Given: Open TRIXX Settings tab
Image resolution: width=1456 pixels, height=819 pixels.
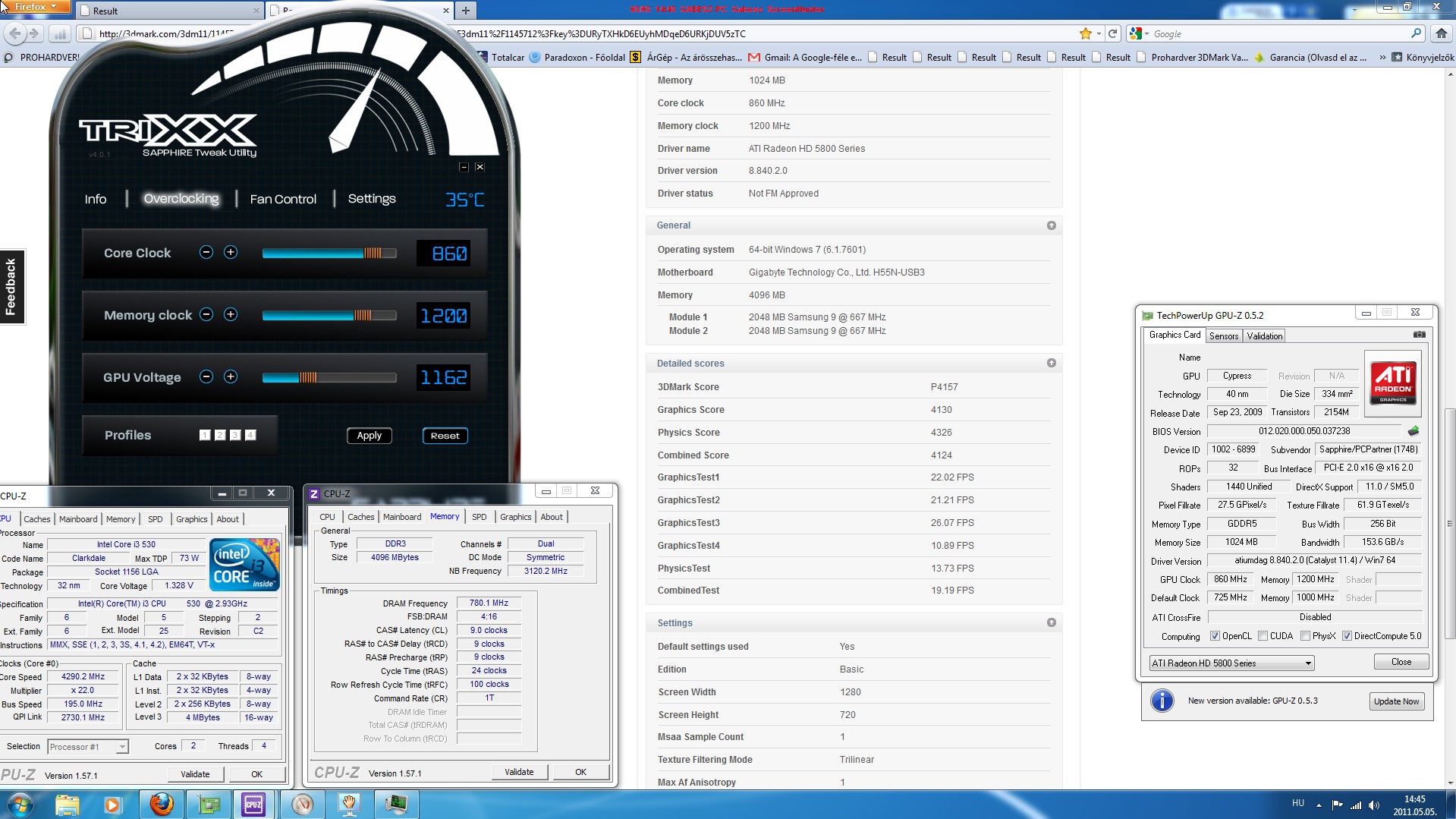Looking at the screenshot, I should coord(372,199).
